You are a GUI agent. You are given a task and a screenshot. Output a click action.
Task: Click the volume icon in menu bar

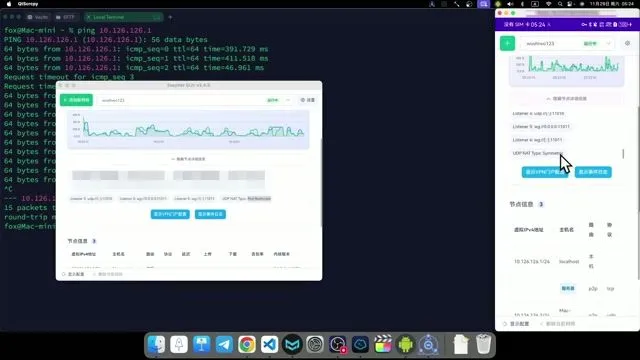(510, 4)
